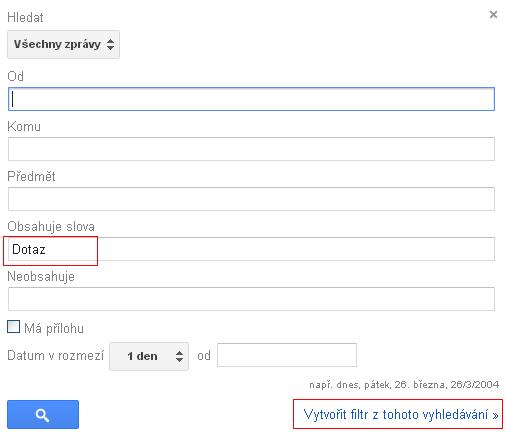Click the date input after od
This screenshot has height=434, width=506.
[287, 355]
